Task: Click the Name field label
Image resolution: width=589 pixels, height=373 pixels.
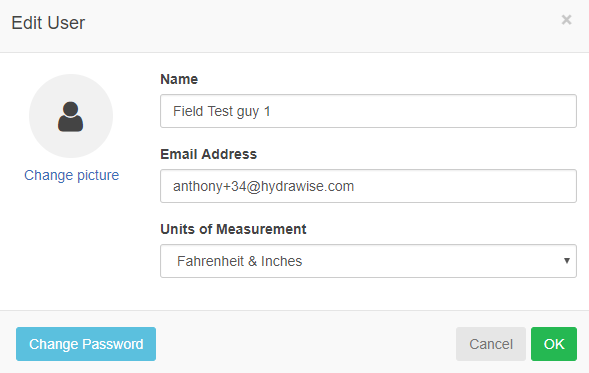Action: pyautogui.click(x=179, y=79)
